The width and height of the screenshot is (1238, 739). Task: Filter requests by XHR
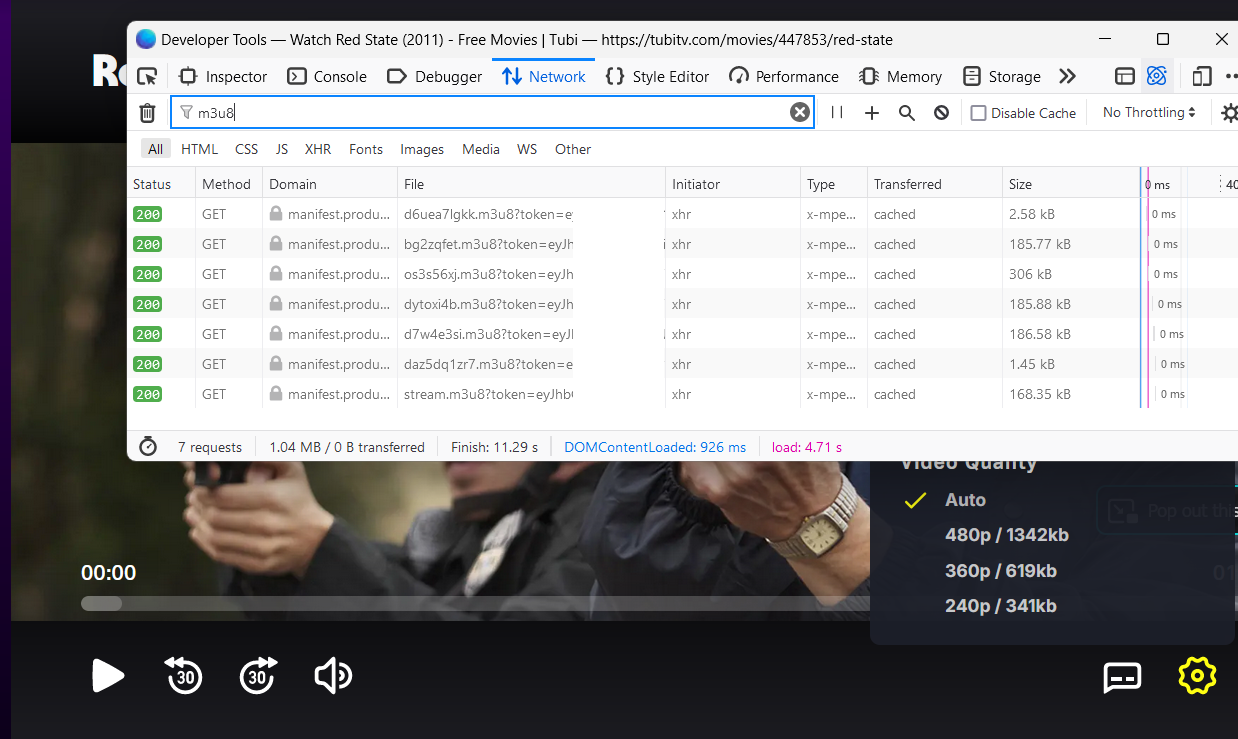(318, 149)
